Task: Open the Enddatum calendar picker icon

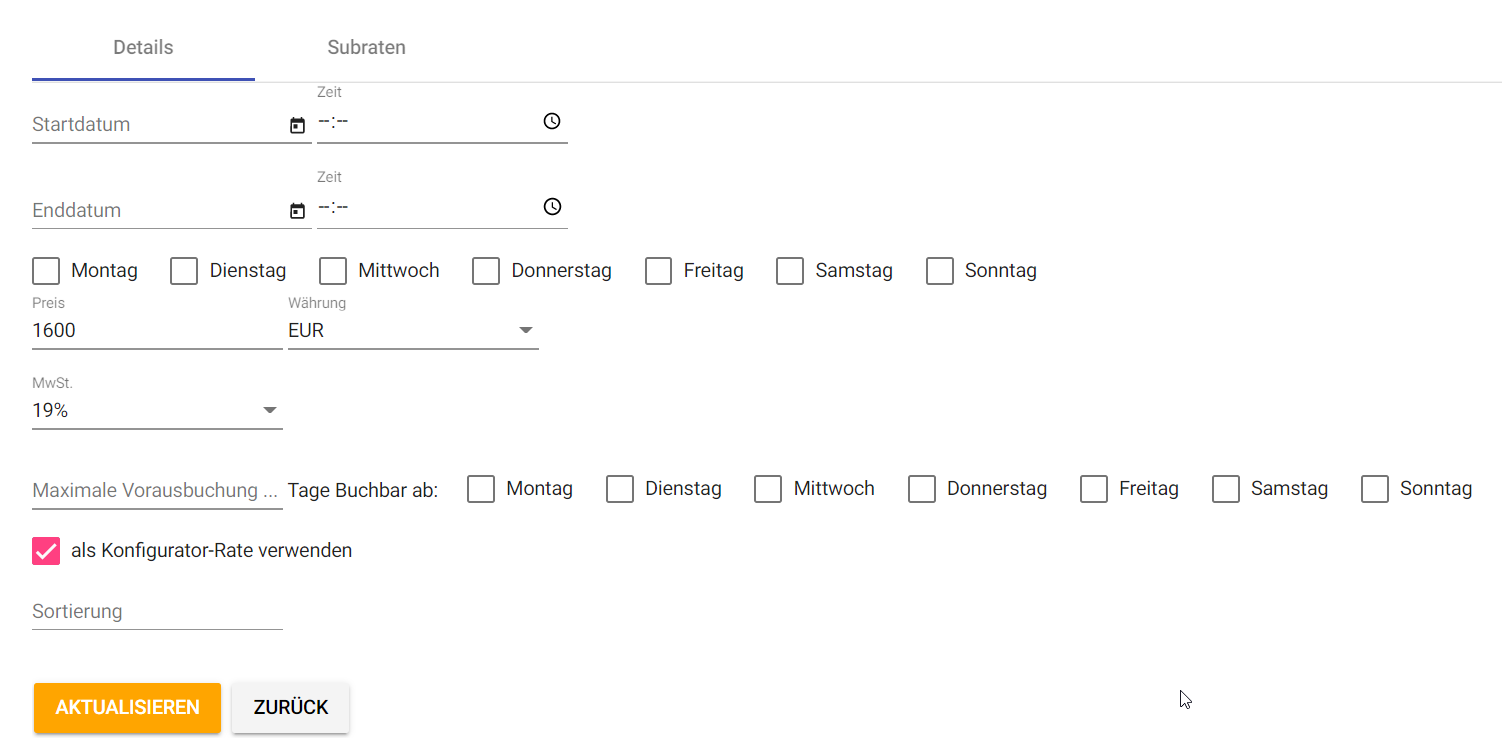Action: [x=297, y=211]
